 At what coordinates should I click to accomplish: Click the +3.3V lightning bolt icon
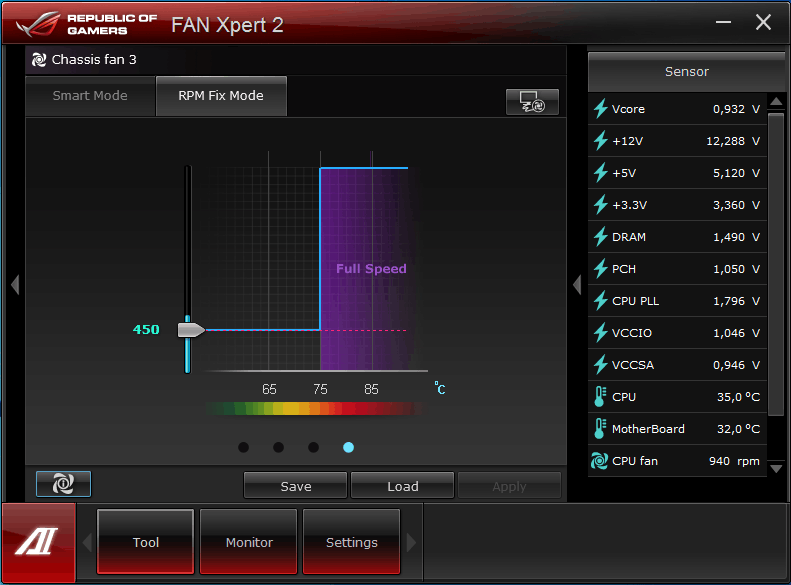(600, 205)
